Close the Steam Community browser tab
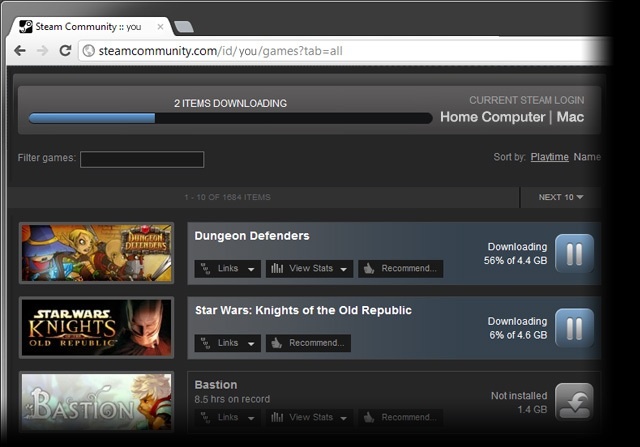Image resolution: width=640 pixels, height=447 pixels. [160, 26]
